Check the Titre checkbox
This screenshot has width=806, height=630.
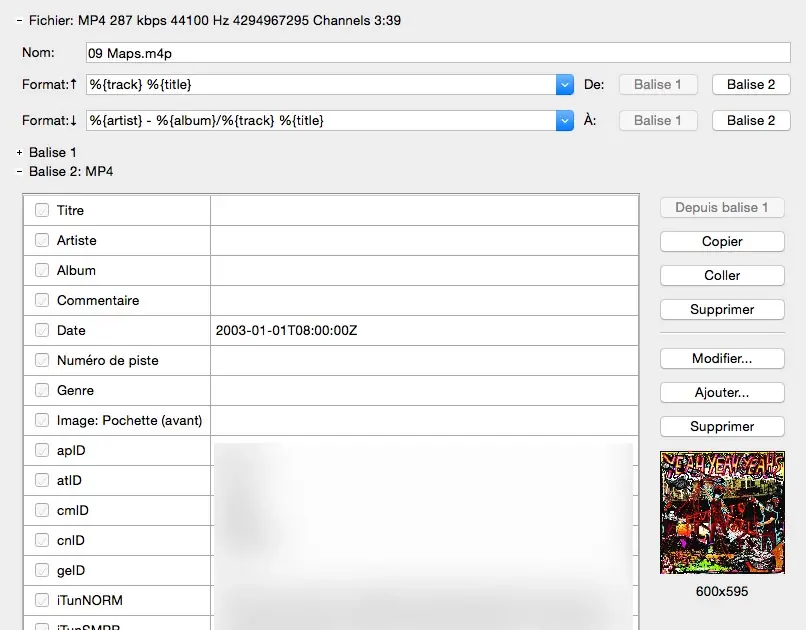click(40, 210)
